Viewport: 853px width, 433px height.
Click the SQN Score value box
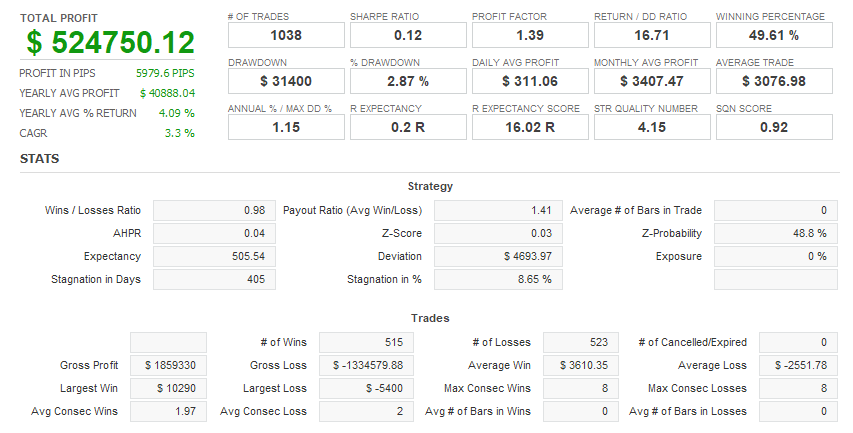(x=774, y=127)
